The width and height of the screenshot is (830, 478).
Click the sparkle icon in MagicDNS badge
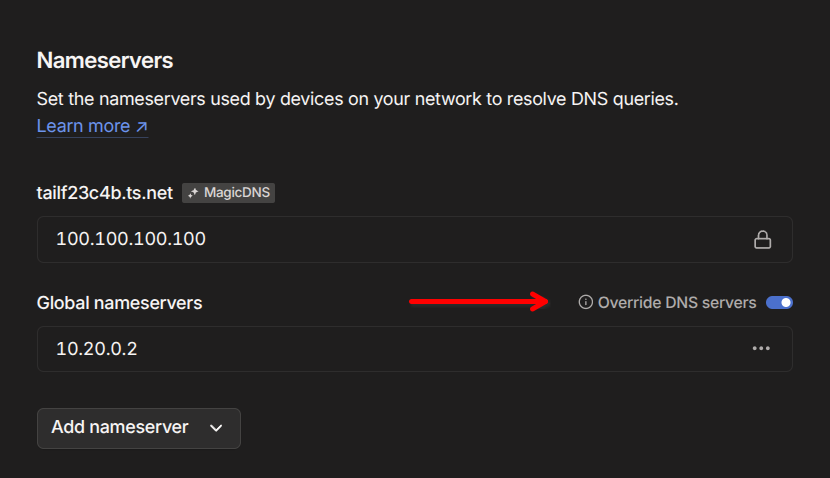[193, 193]
